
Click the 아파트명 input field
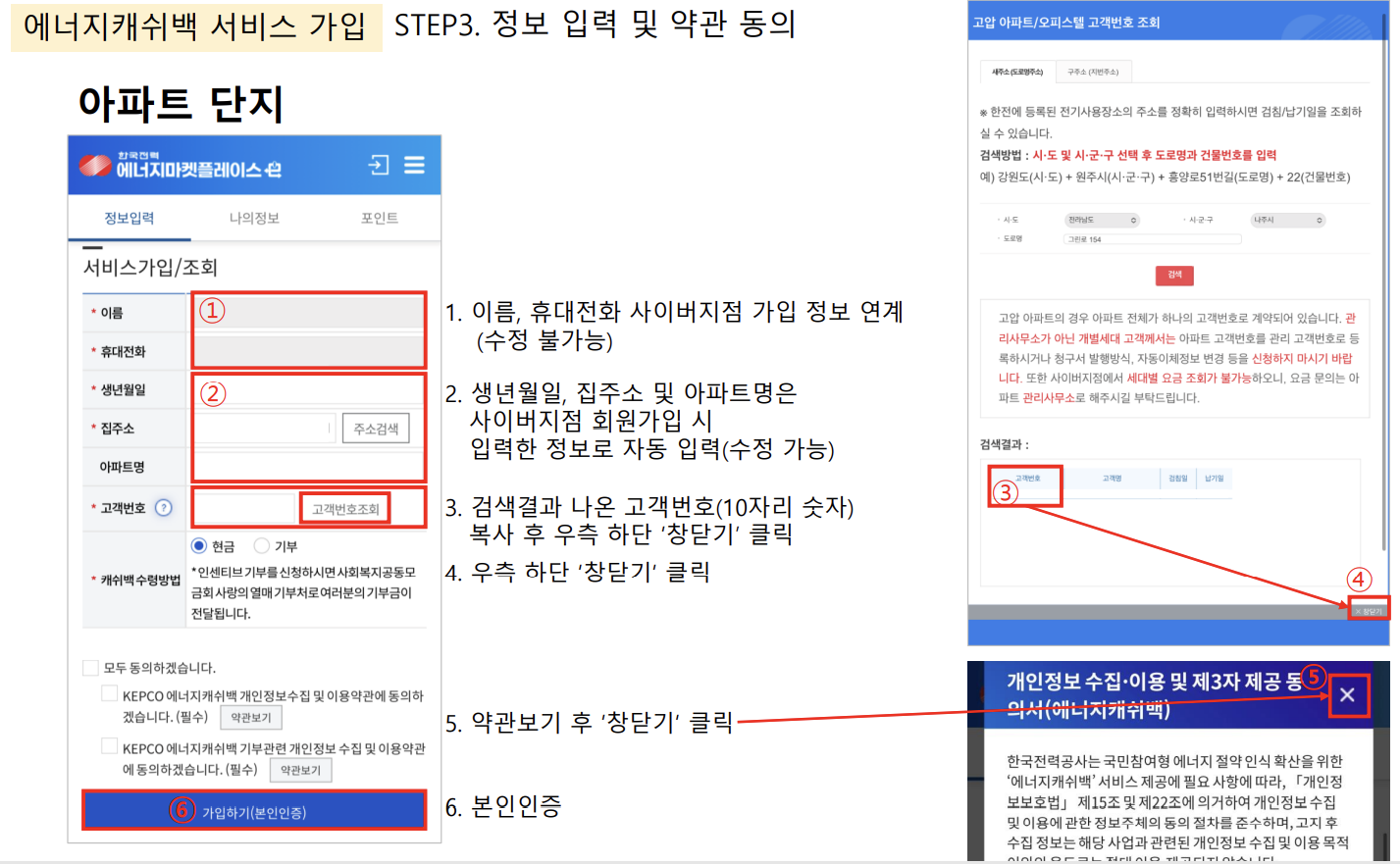(x=308, y=467)
